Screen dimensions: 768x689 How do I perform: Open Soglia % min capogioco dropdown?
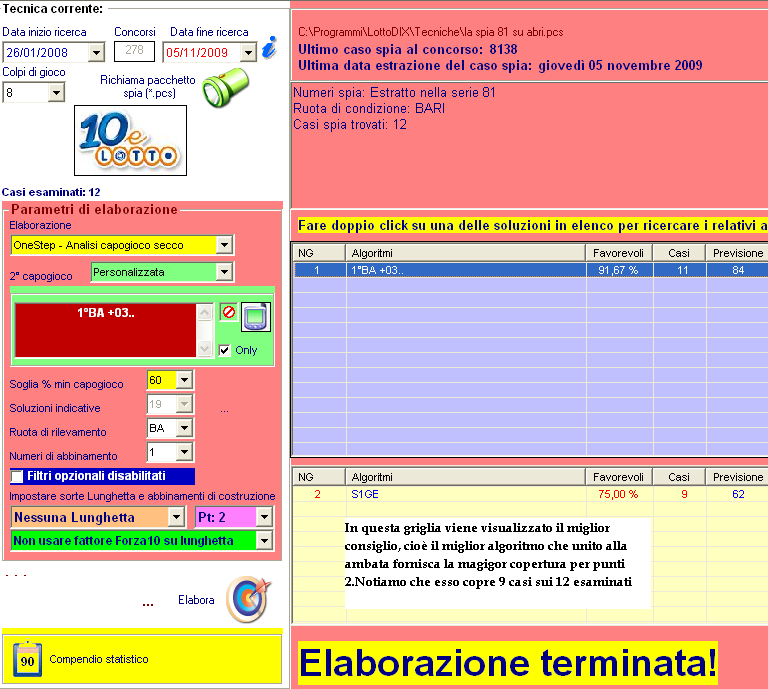184,380
